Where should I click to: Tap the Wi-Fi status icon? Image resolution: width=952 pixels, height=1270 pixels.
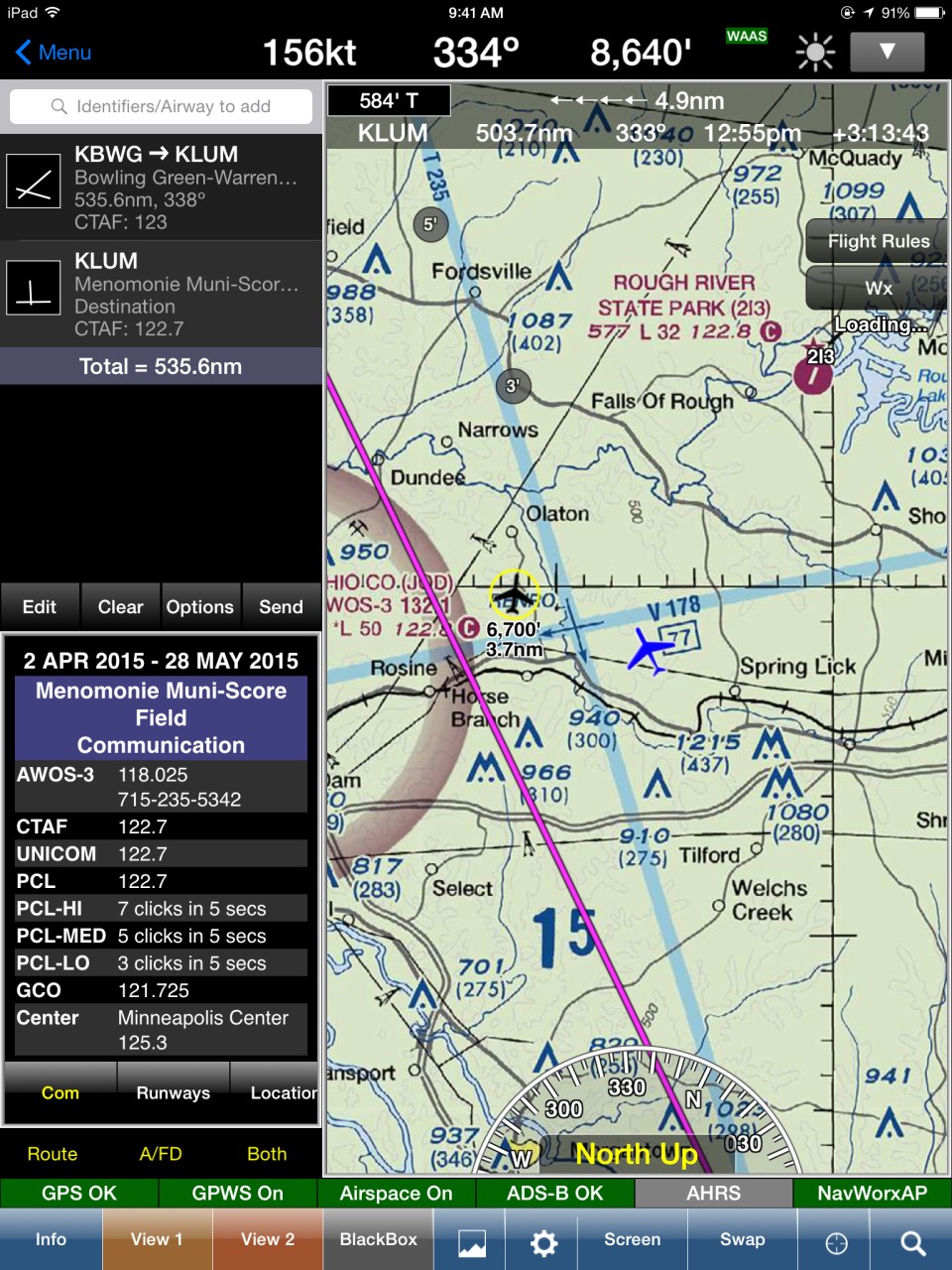[x=53, y=12]
